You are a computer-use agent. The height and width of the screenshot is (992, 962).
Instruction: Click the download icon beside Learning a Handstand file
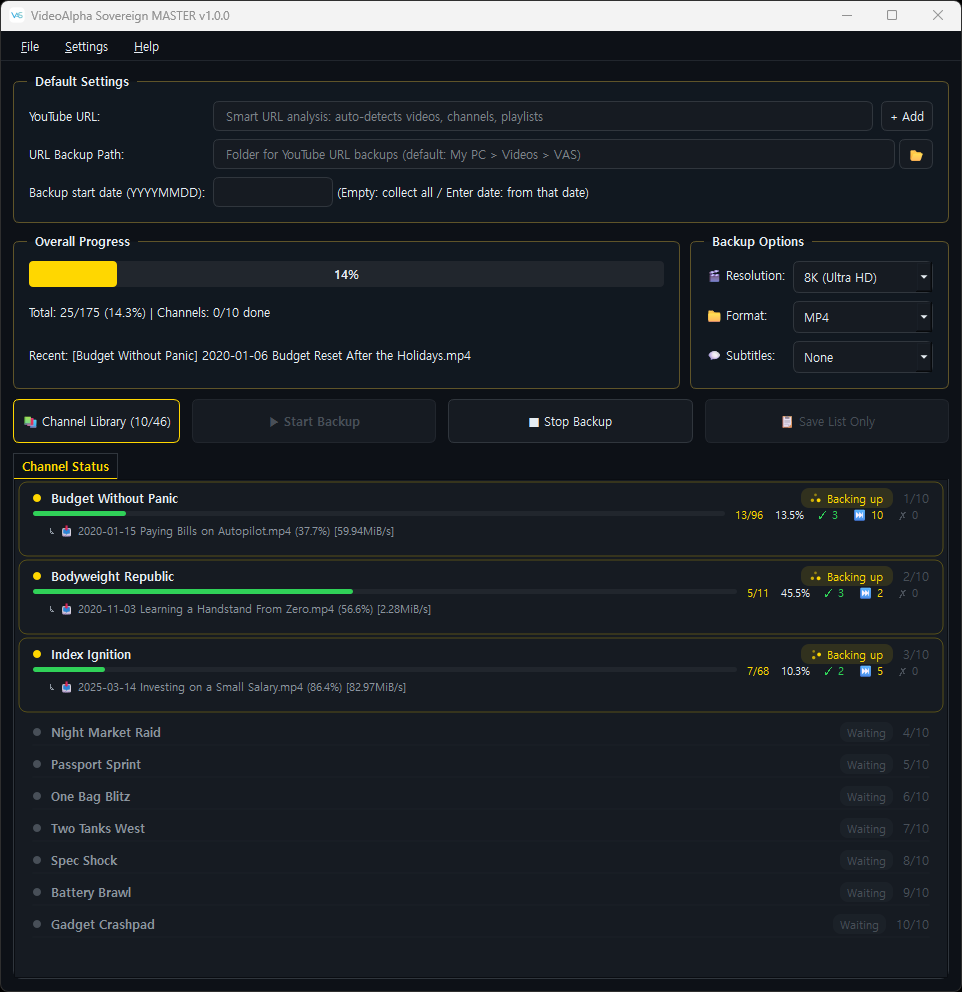click(66, 609)
